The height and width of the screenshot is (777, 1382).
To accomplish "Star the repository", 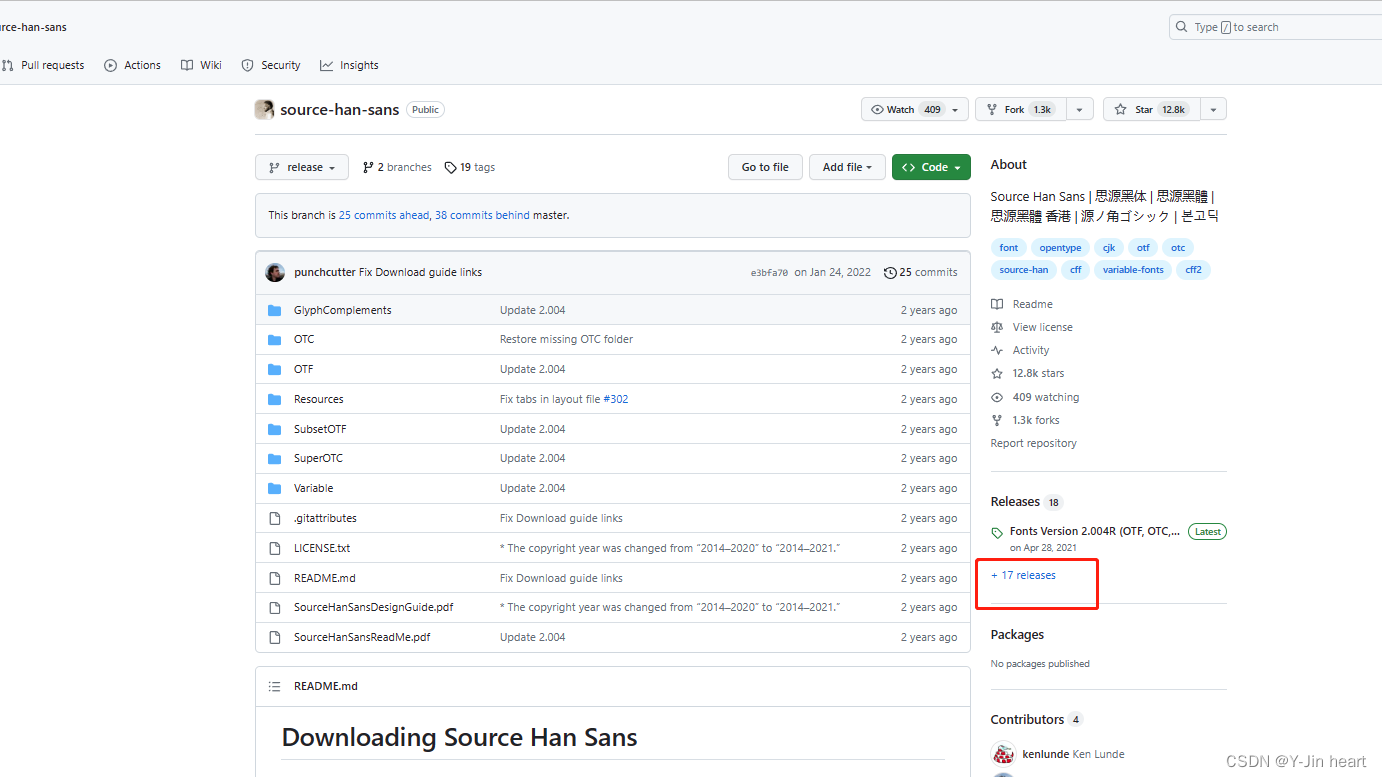I will coord(1151,109).
